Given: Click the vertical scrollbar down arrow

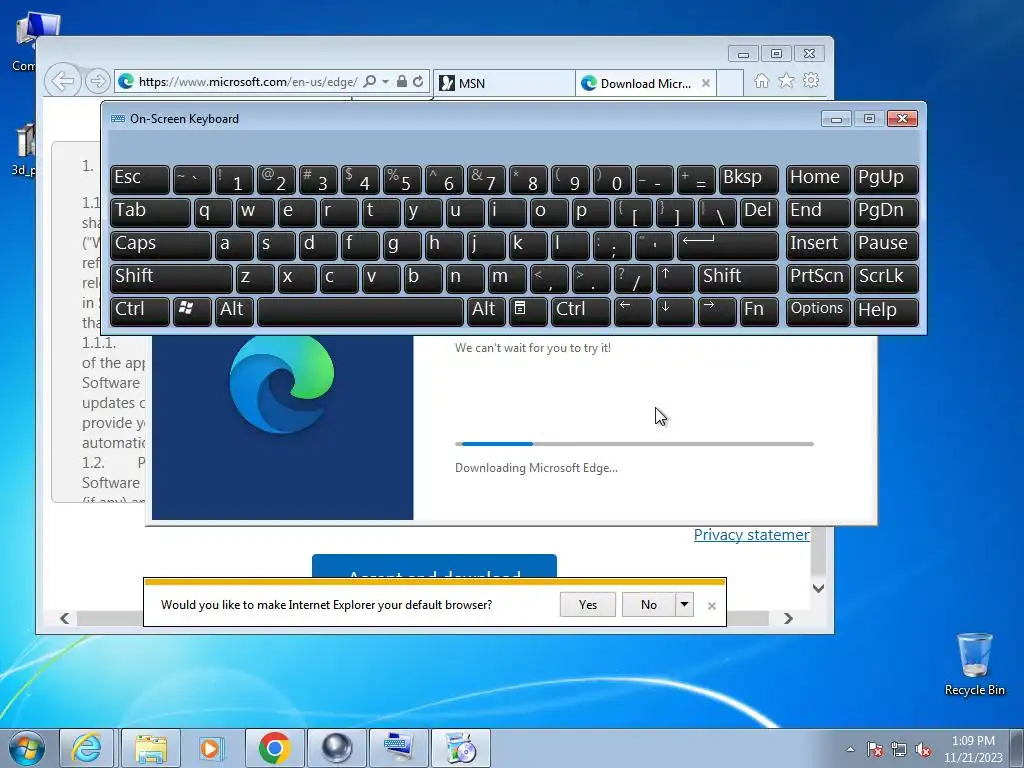Looking at the screenshot, I should point(818,588).
